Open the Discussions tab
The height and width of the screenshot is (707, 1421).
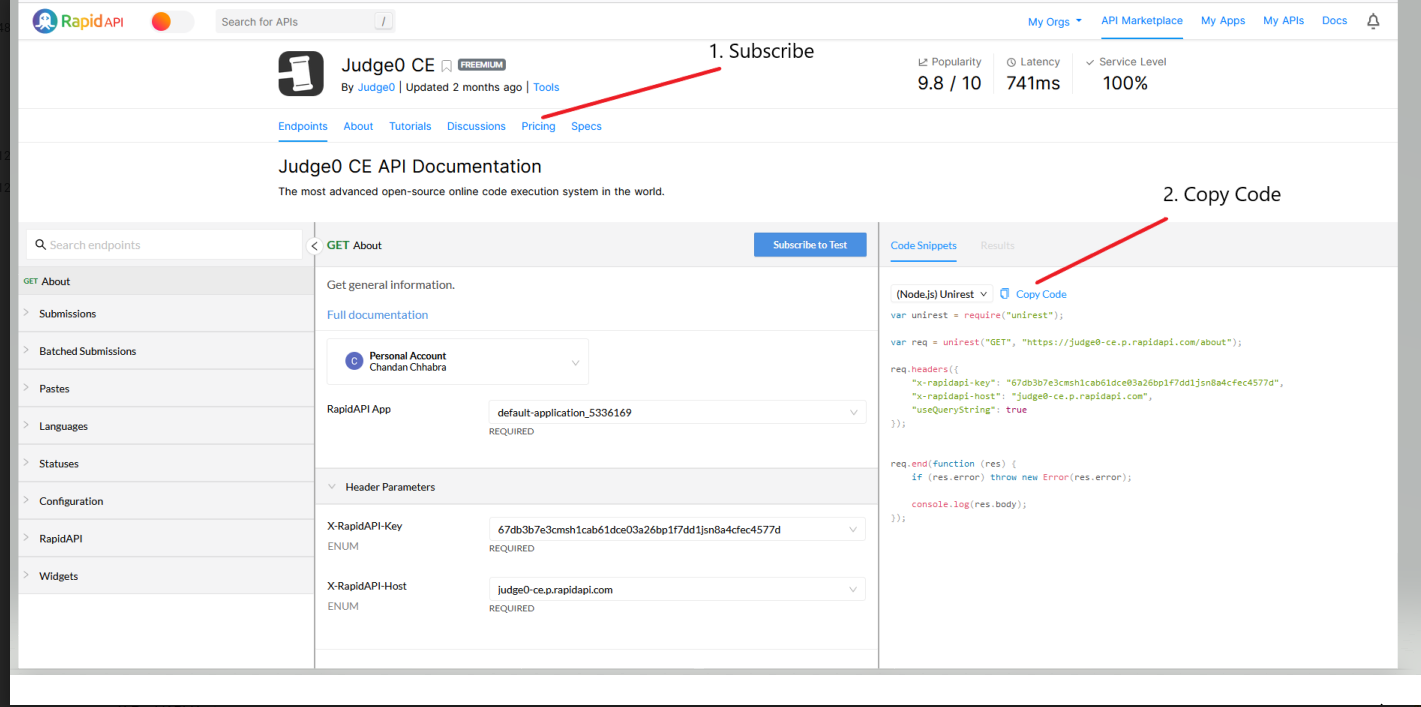476,126
